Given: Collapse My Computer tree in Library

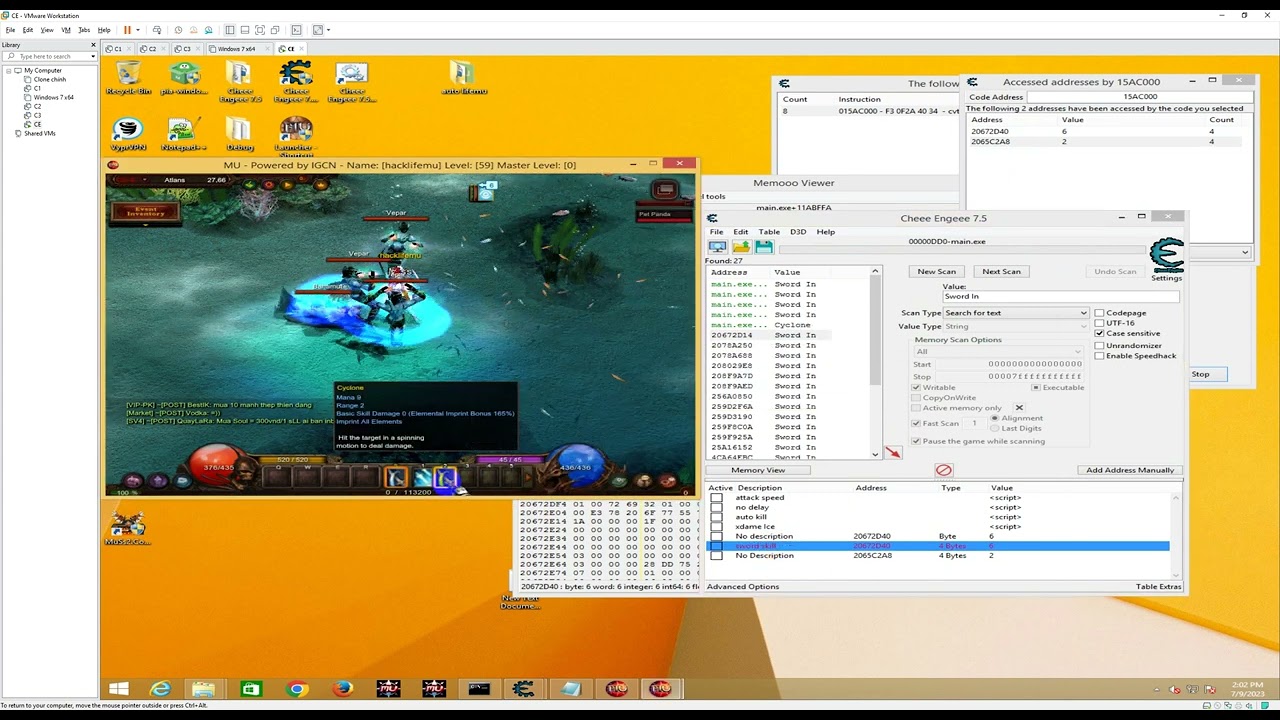Looking at the screenshot, I should 9,71.
